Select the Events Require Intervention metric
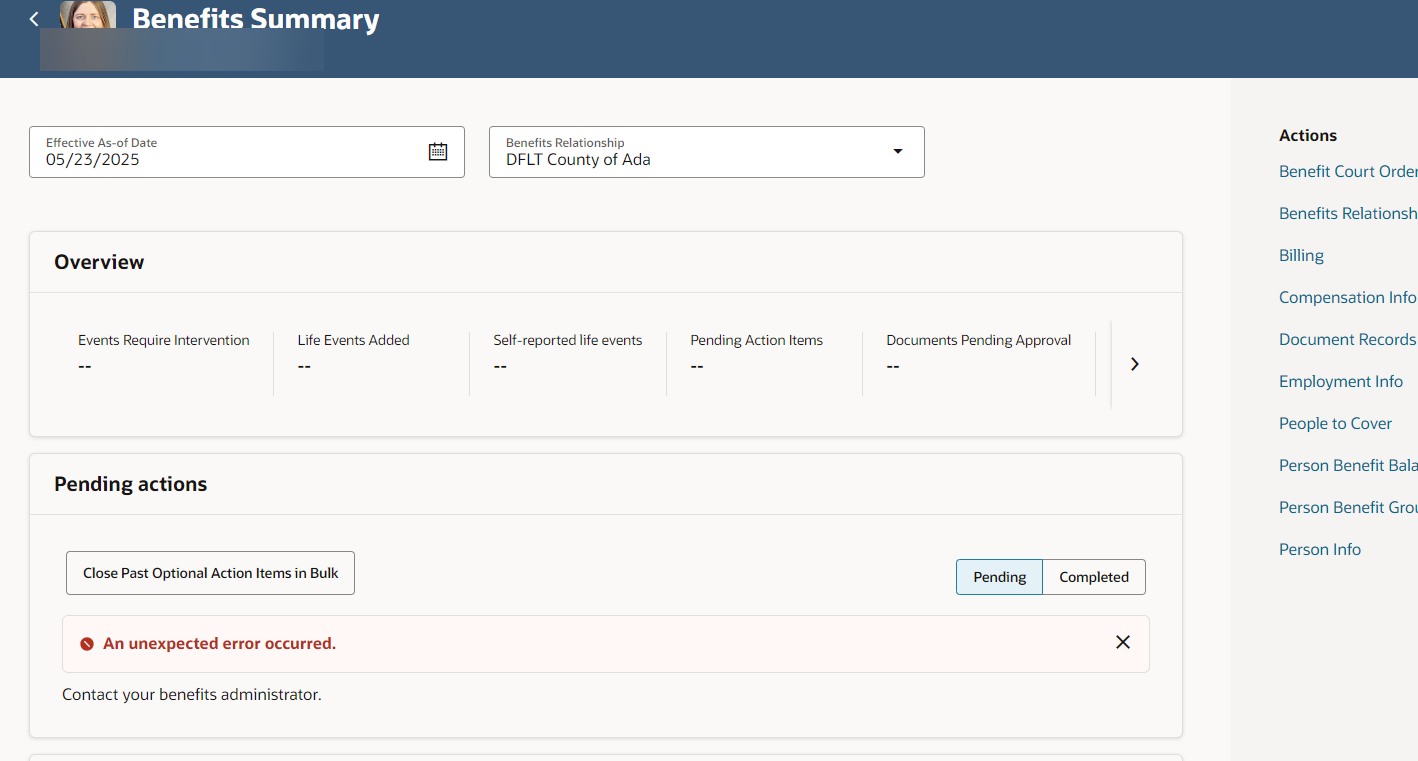 click(x=163, y=352)
